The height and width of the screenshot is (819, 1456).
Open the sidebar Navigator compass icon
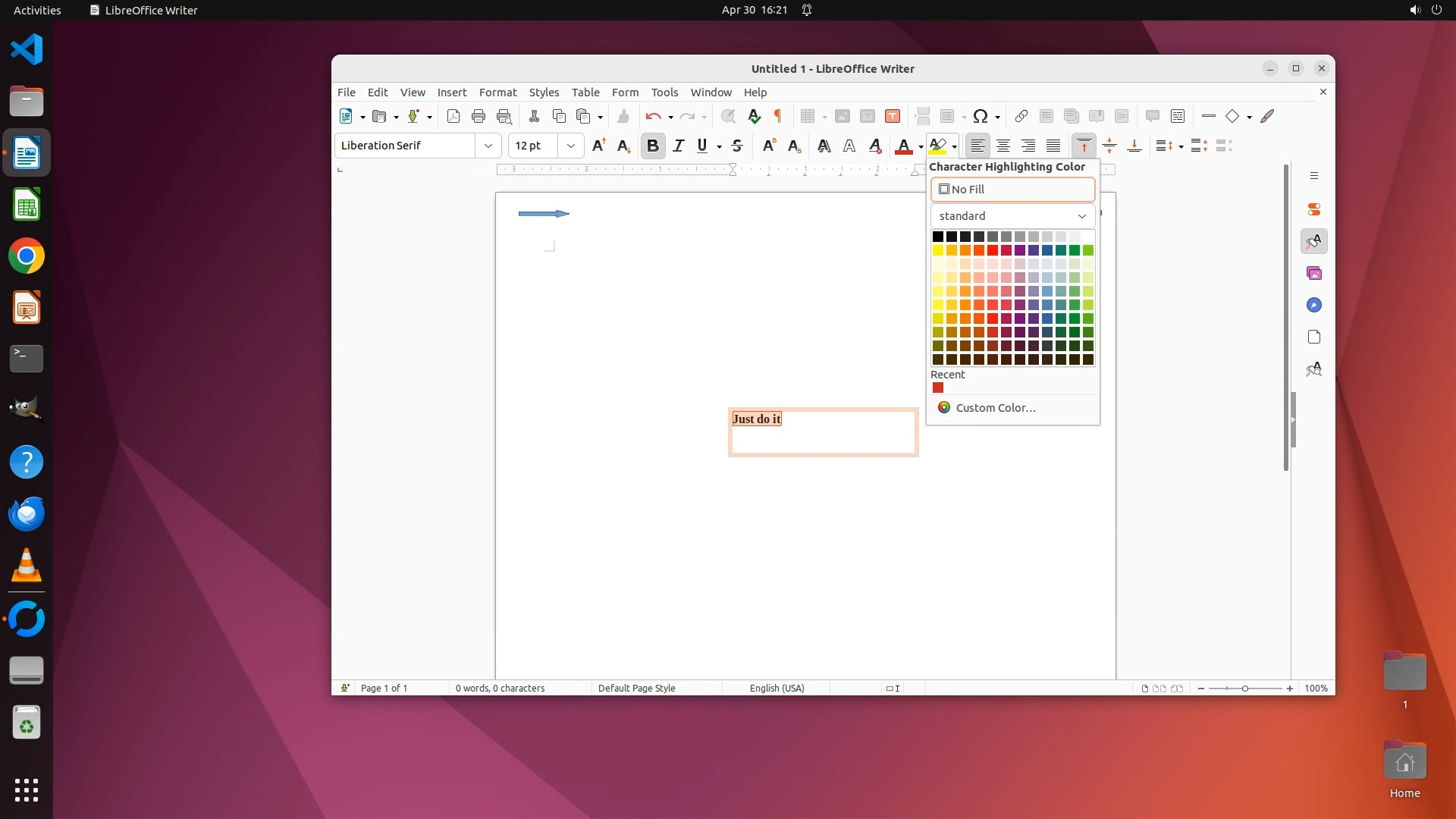[x=1314, y=305]
